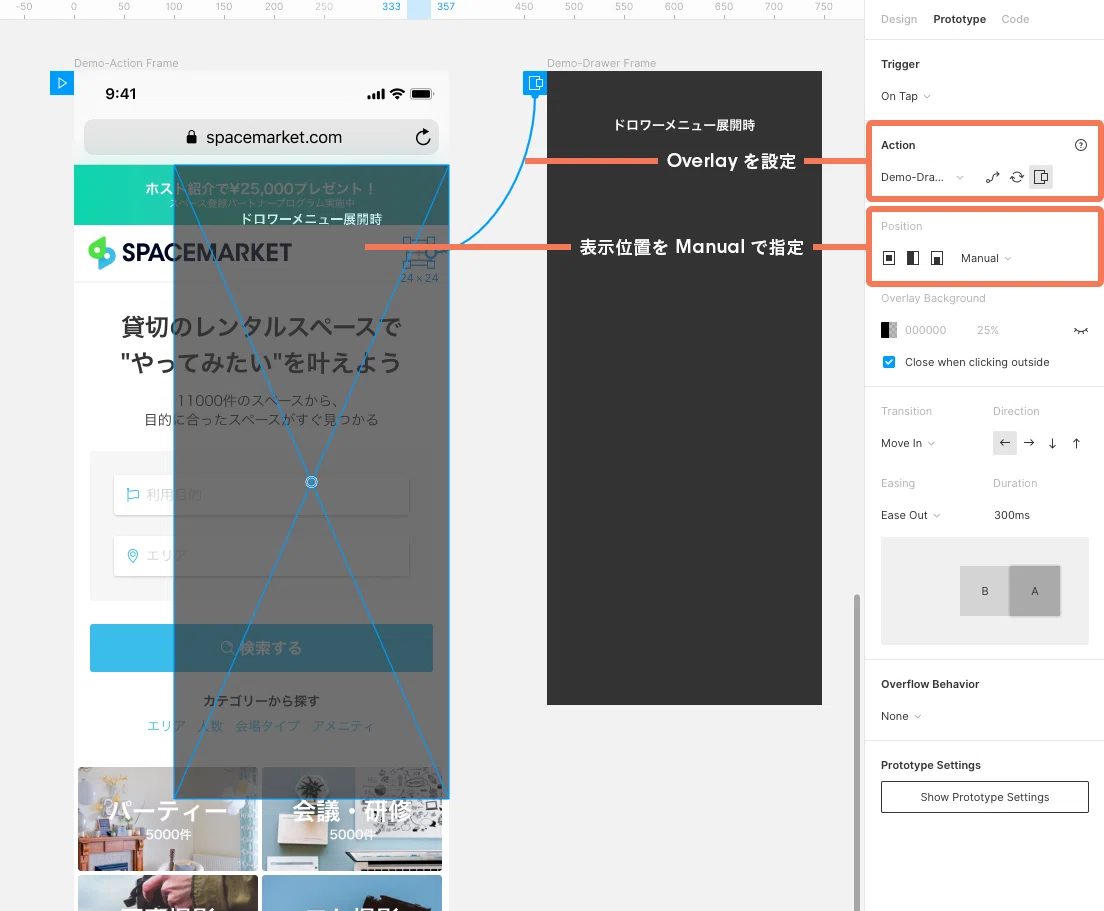
Task: Open the パーティー thumbnail card
Action: point(168,819)
